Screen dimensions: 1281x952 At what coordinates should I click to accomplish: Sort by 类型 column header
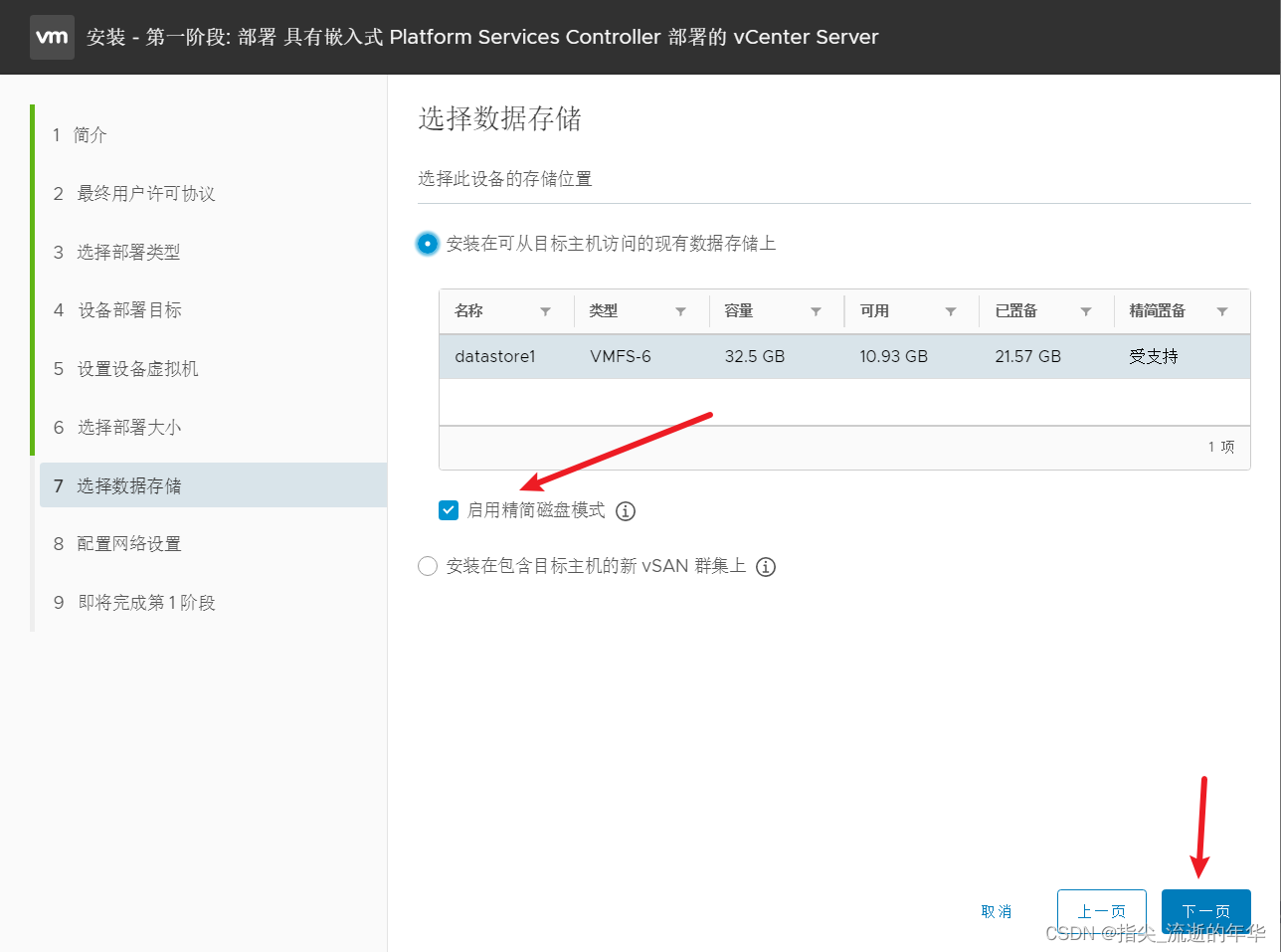604,311
